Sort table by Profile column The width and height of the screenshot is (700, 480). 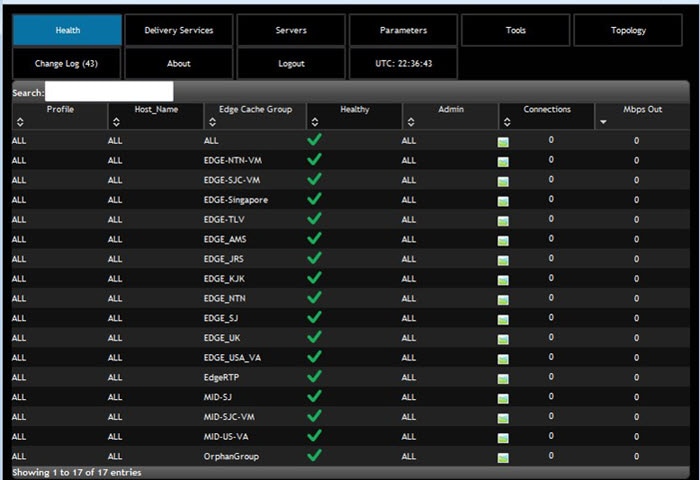(60, 116)
